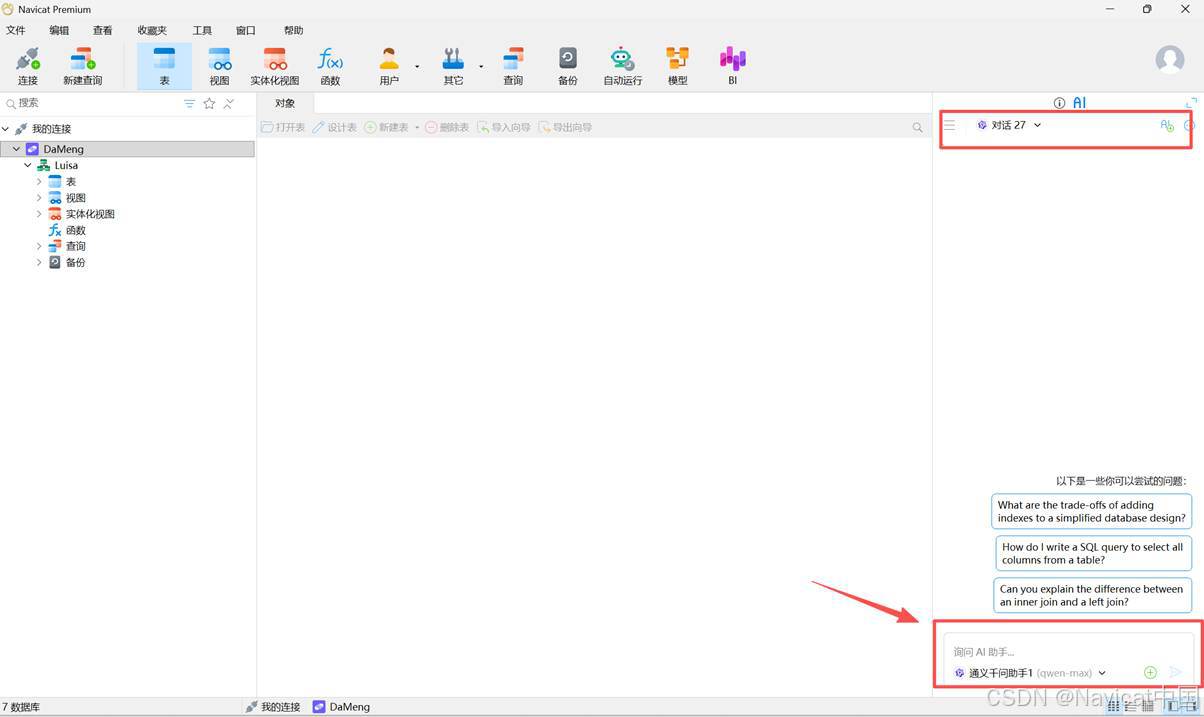Click the index trade-offs suggestion
This screenshot has width=1204, height=717.
coord(1092,511)
